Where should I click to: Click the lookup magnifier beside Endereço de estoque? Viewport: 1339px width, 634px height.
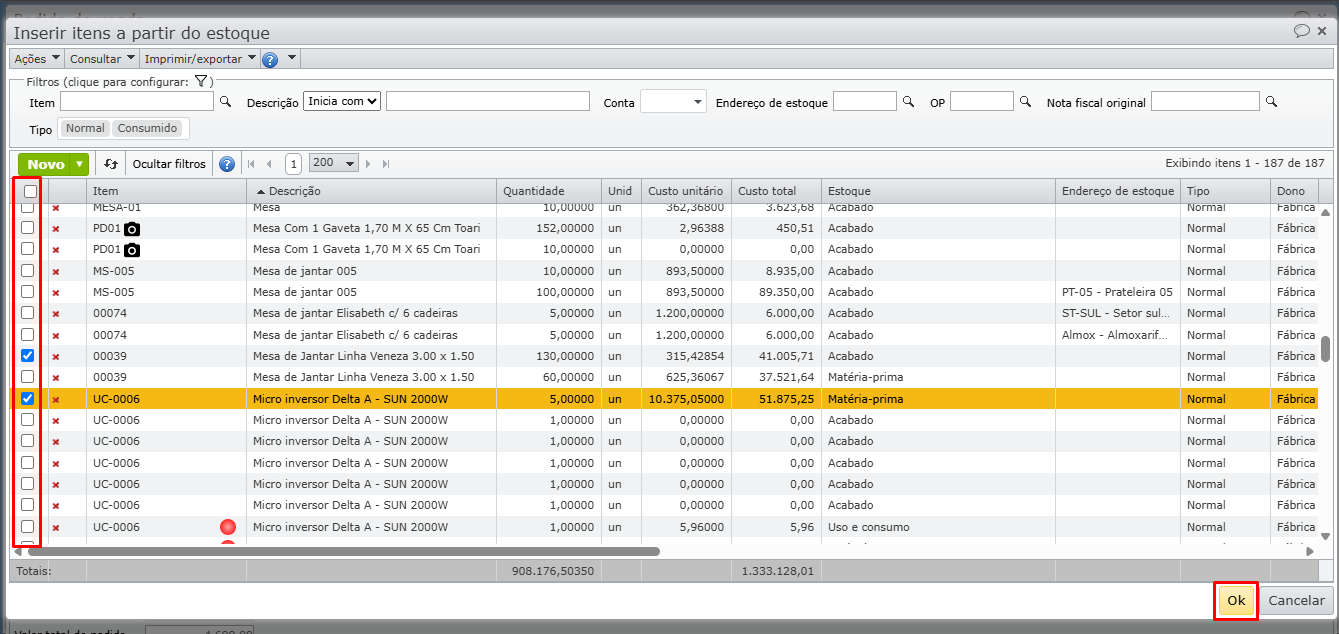908,102
